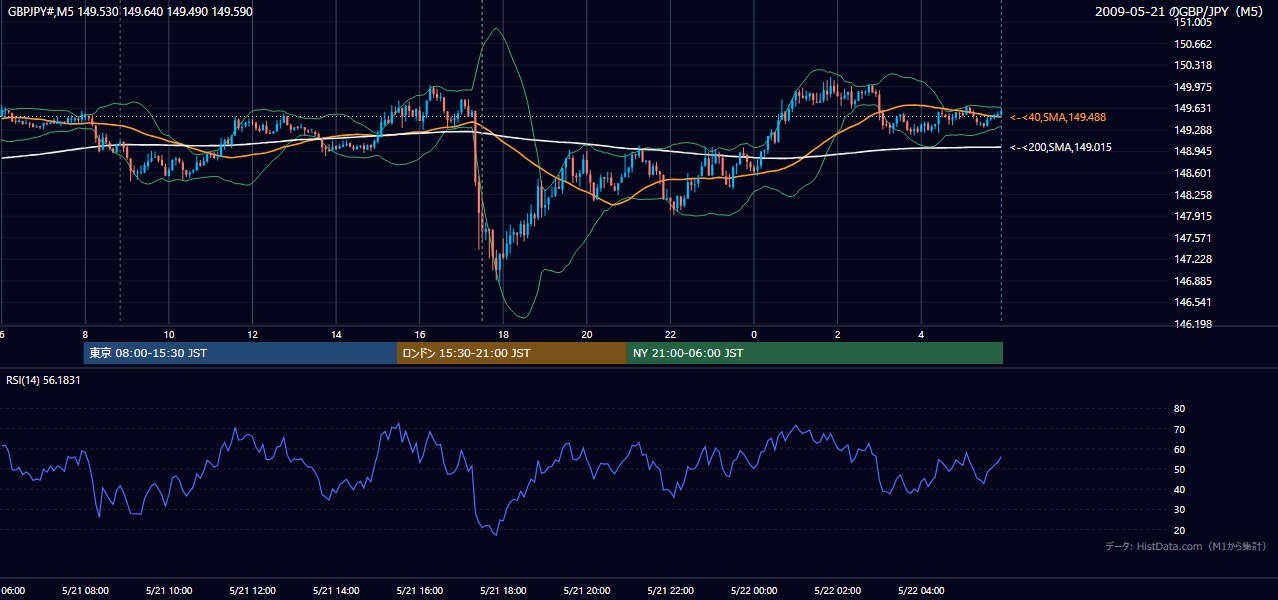
Task: Click price axis value 146.885
Action: click(x=1192, y=280)
